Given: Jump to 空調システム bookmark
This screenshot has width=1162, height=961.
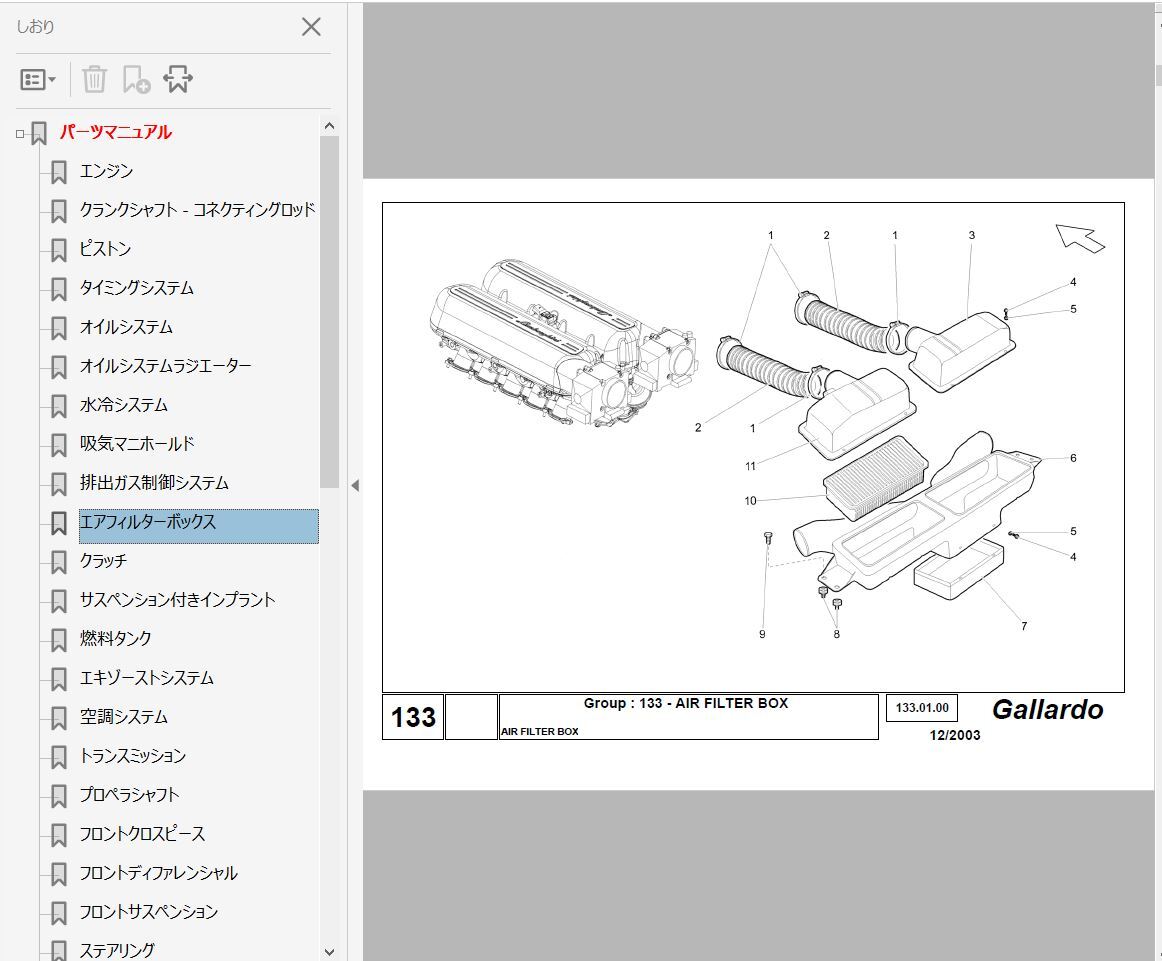Looking at the screenshot, I should (x=124, y=717).
